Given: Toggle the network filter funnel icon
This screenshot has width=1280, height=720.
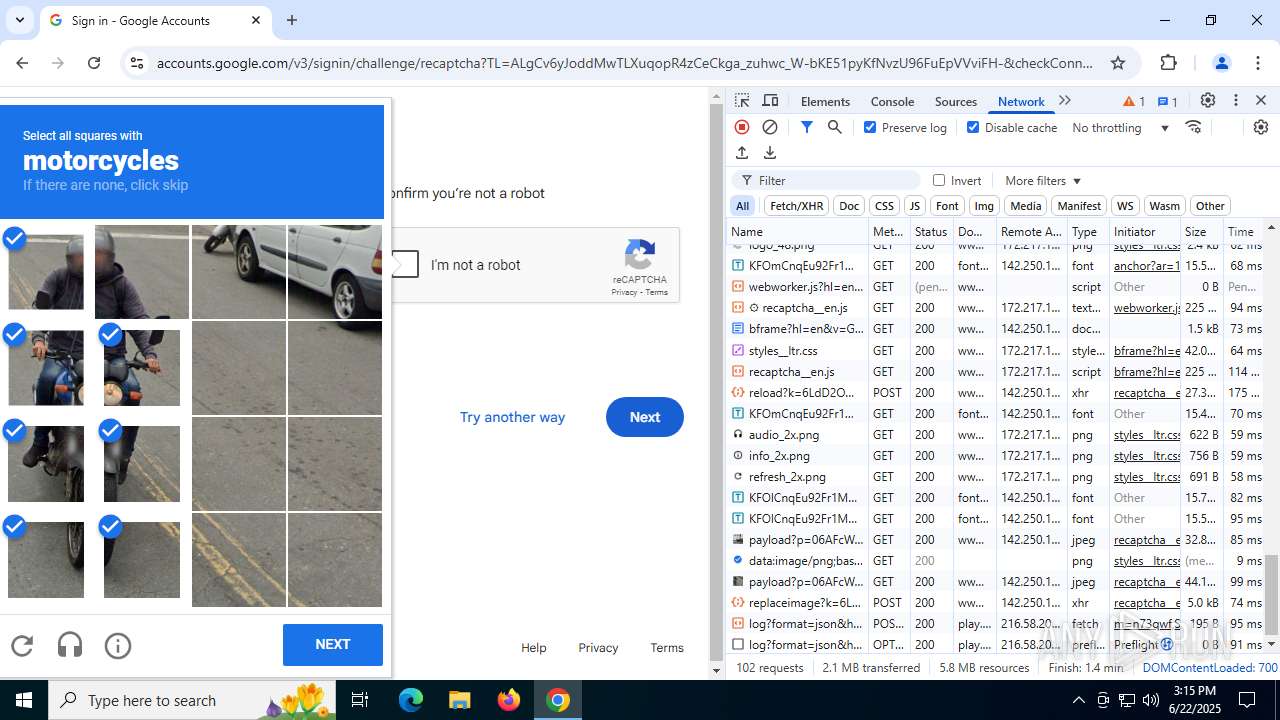Looking at the screenshot, I should coord(806,127).
